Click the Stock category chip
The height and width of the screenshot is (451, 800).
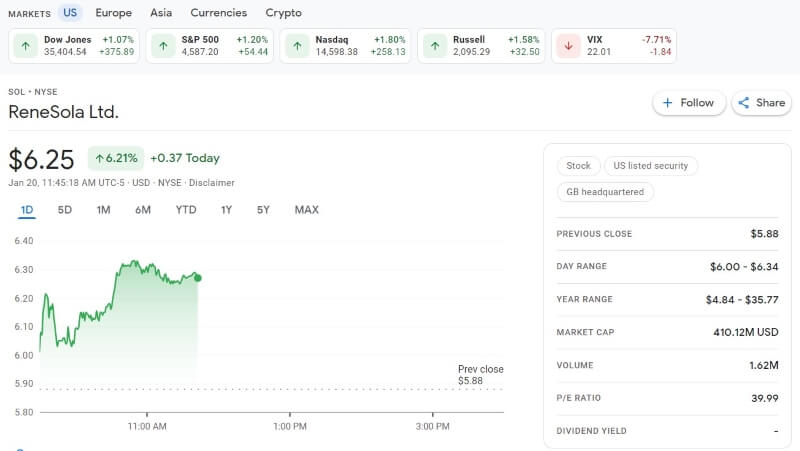tap(578, 166)
